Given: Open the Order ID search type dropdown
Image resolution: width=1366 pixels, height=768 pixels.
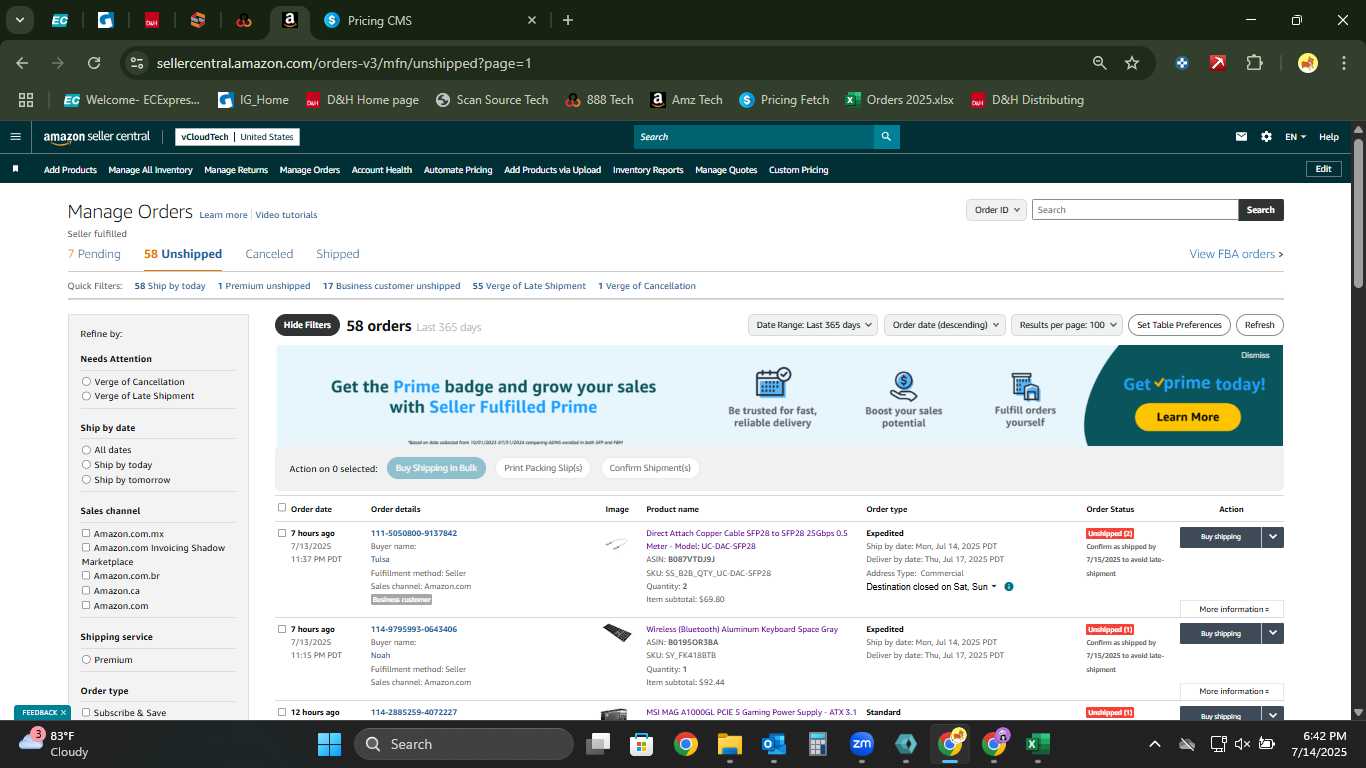Looking at the screenshot, I should [997, 210].
